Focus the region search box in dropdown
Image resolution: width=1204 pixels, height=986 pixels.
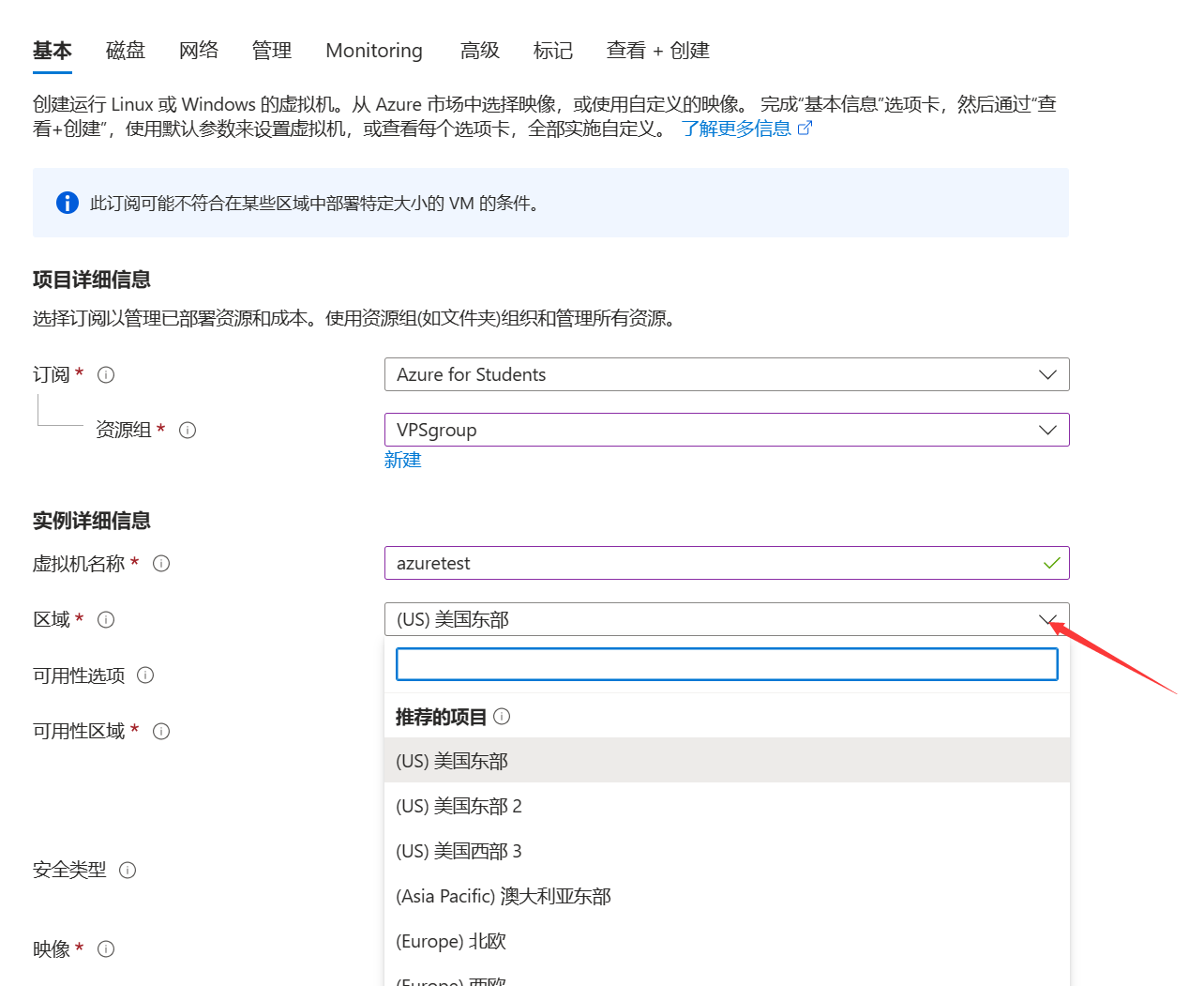[x=727, y=664]
